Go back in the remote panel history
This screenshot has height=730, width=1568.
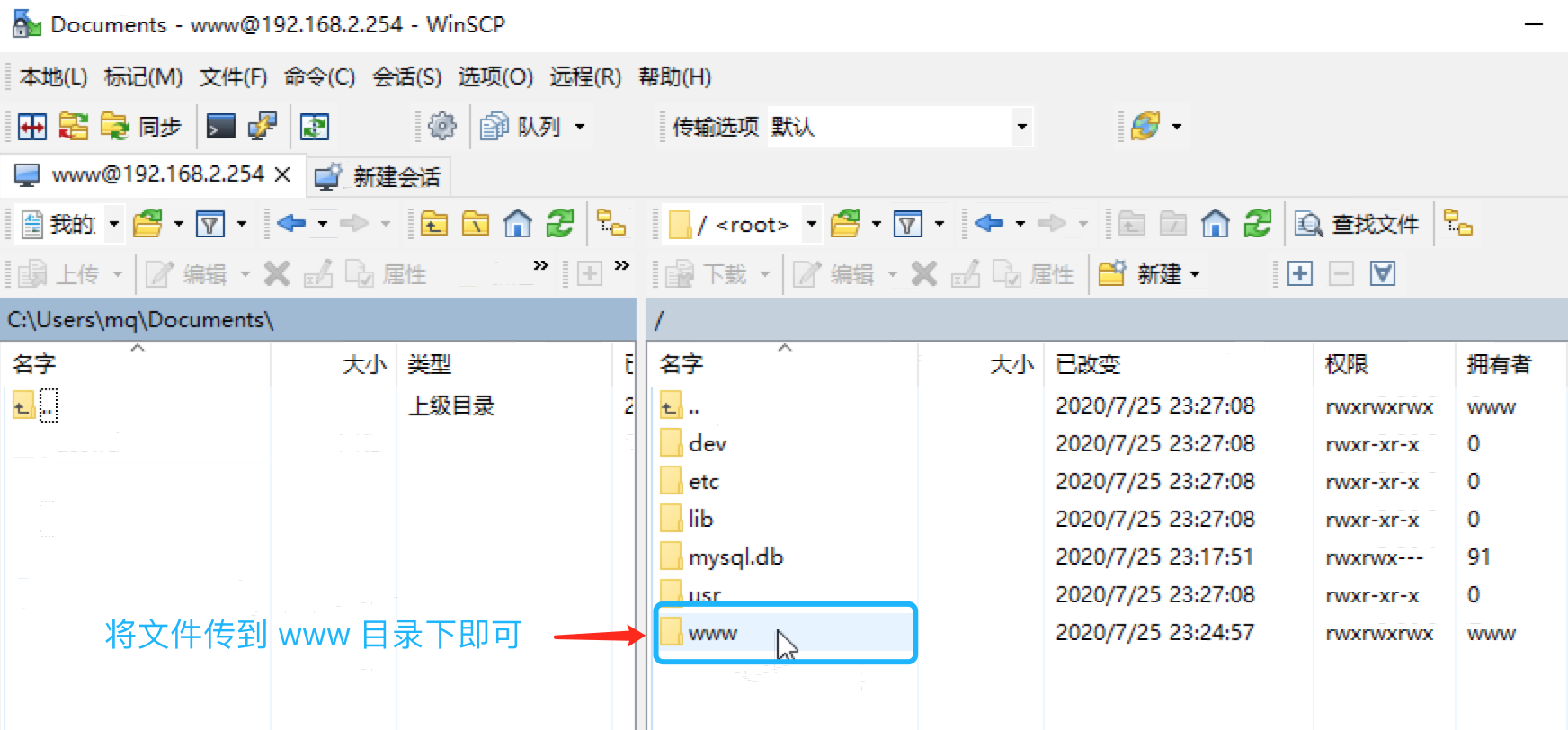[x=989, y=224]
